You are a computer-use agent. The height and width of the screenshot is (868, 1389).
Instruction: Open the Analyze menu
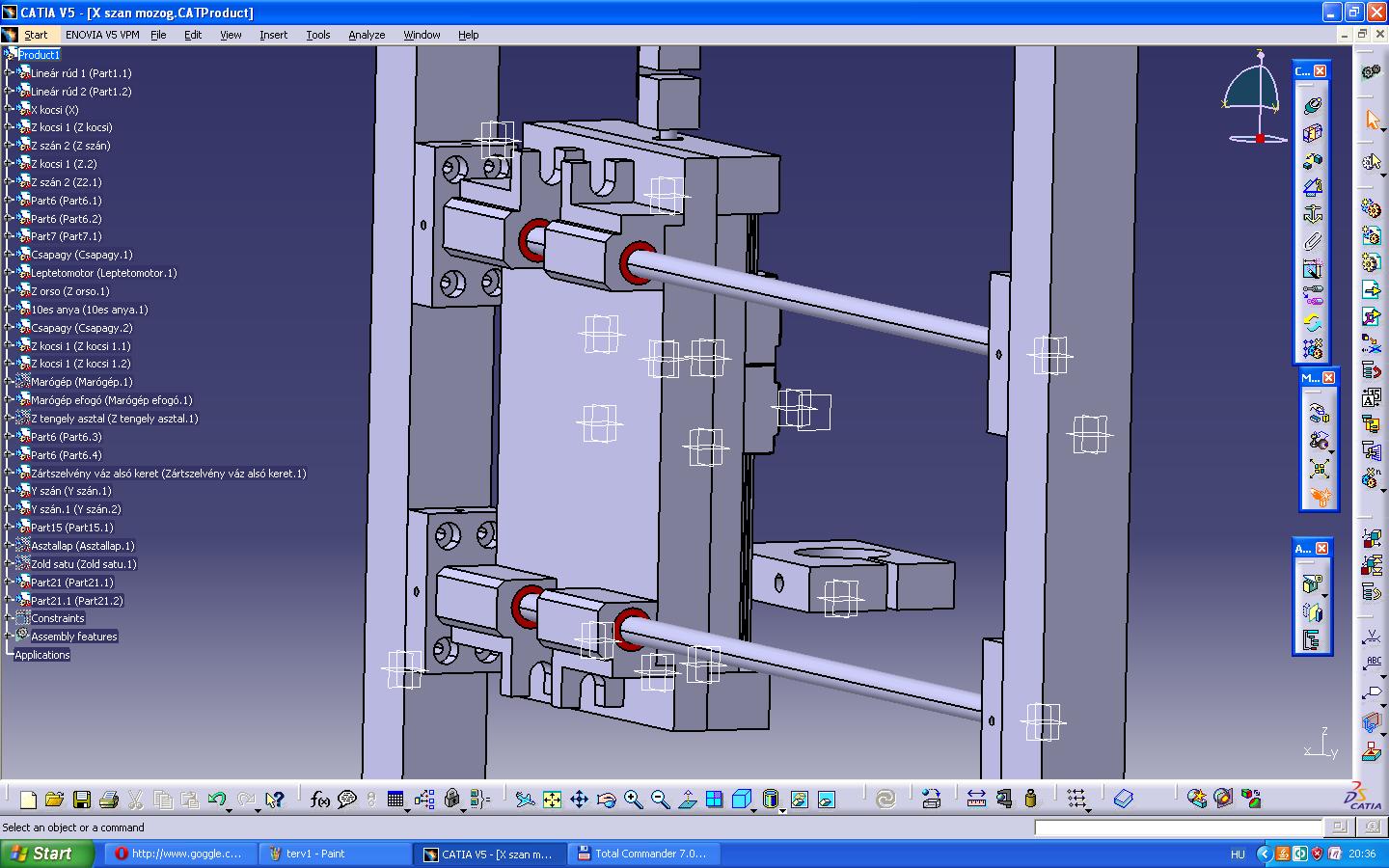coord(367,35)
